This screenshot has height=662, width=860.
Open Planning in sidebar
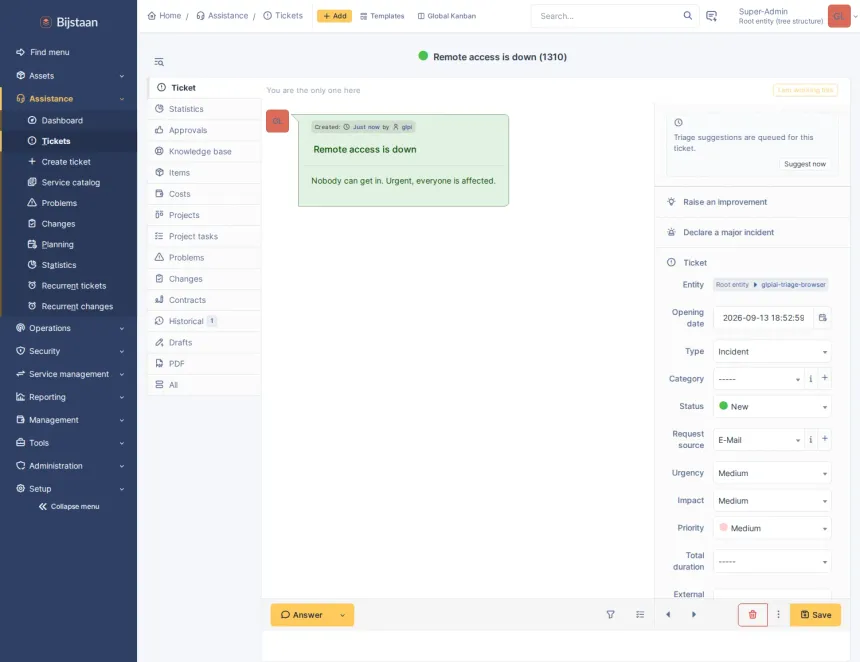click(x=57, y=245)
